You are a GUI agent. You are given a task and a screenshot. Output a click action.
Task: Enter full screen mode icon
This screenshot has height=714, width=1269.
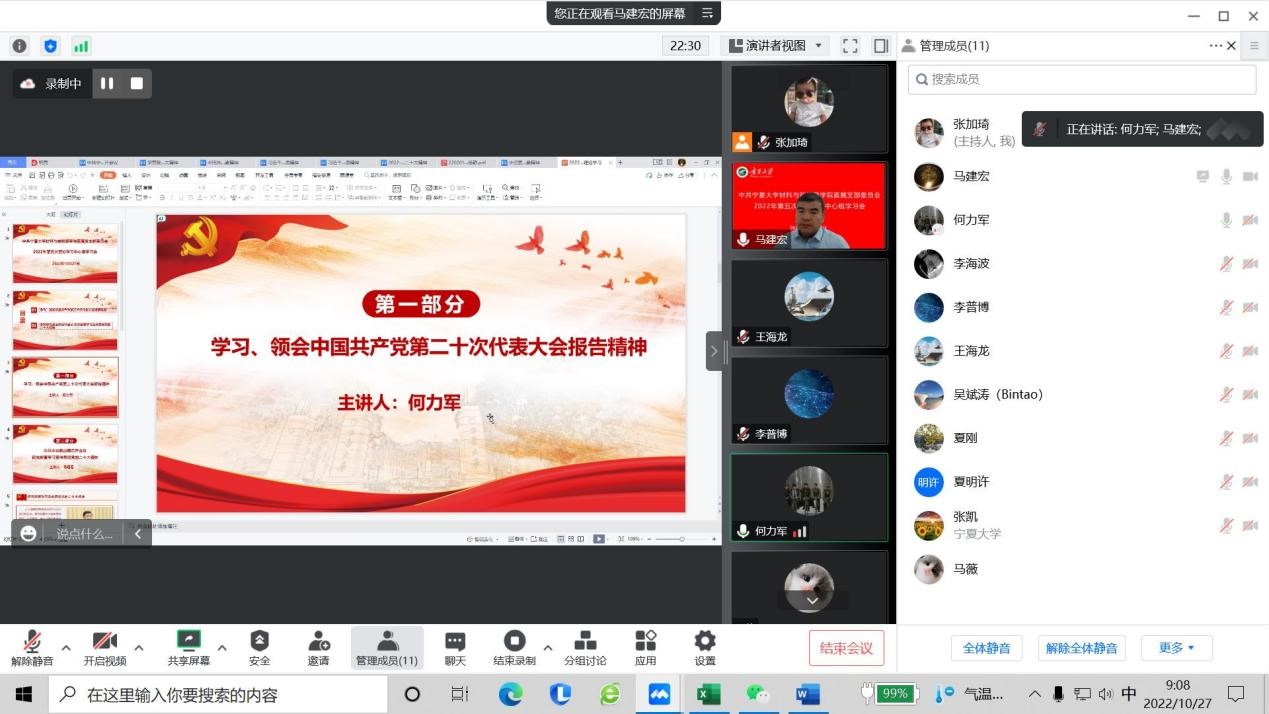click(x=850, y=46)
